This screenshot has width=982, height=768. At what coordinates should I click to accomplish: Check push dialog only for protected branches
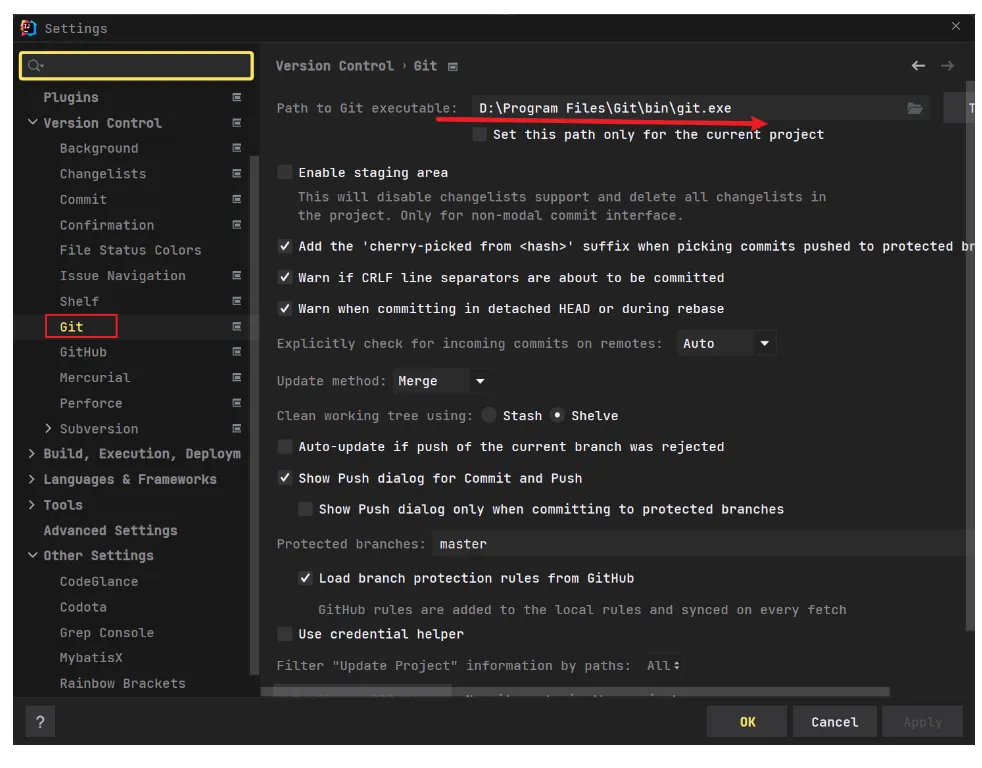[306, 509]
